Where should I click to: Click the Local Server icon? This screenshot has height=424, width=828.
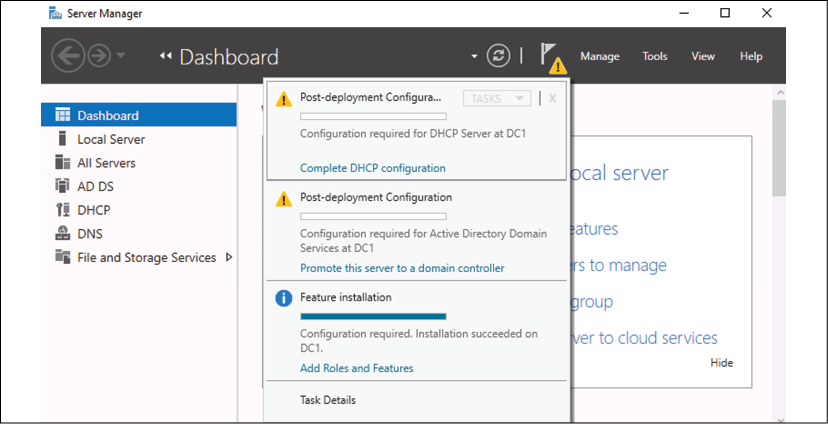[x=62, y=139]
